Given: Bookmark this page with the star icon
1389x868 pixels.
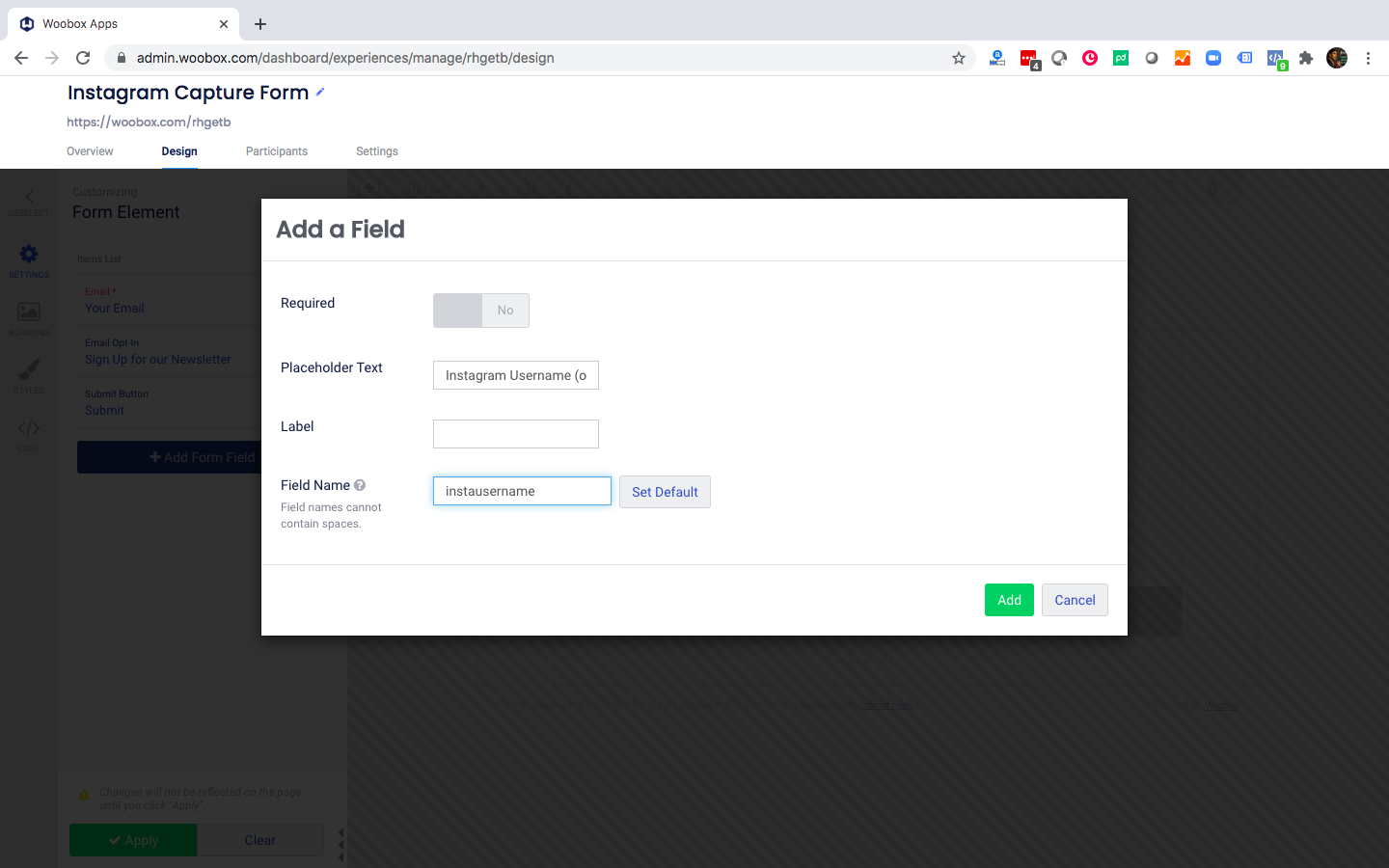Looking at the screenshot, I should [x=959, y=58].
